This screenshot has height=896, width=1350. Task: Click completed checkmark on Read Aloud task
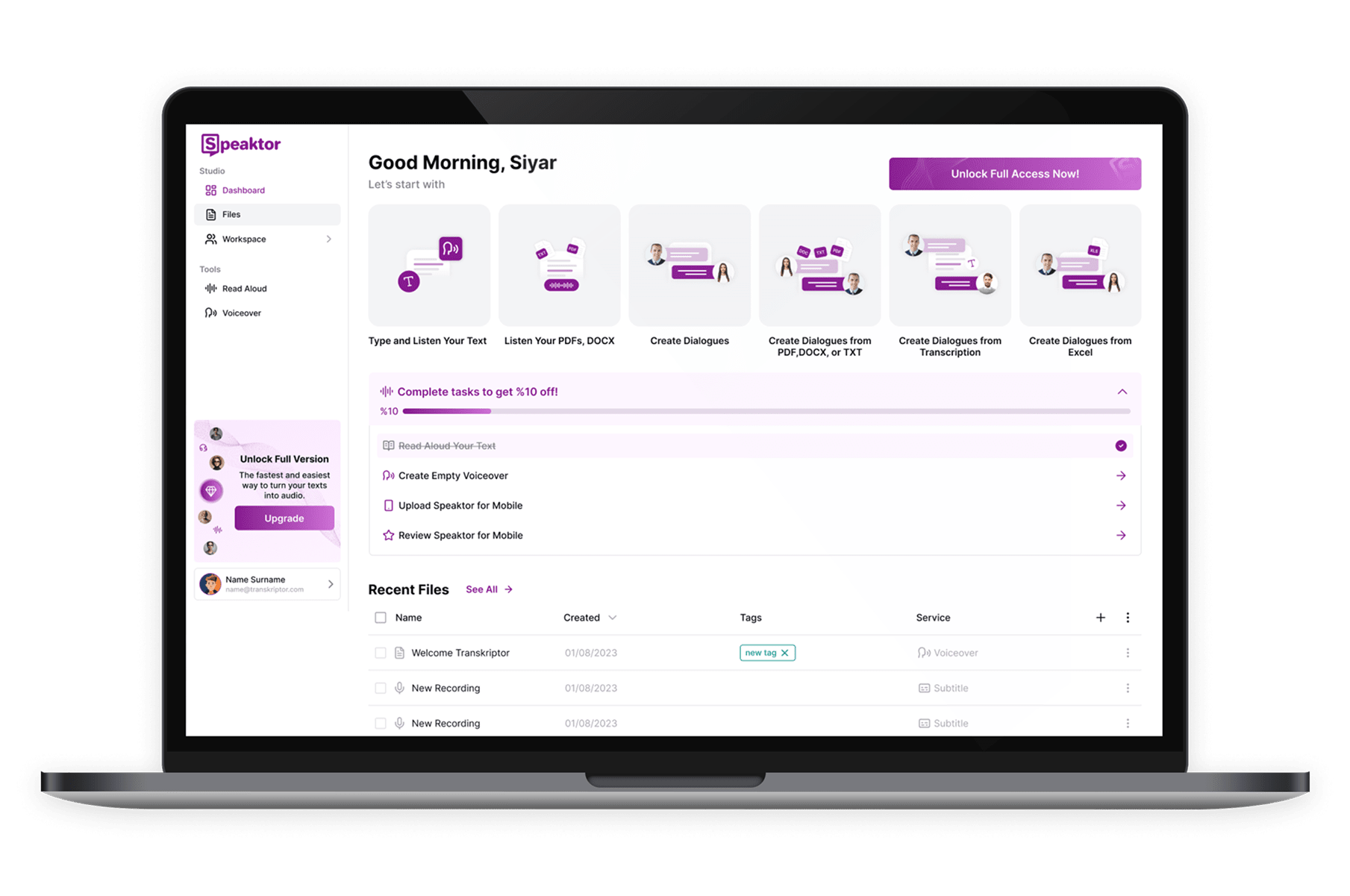tap(1121, 446)
